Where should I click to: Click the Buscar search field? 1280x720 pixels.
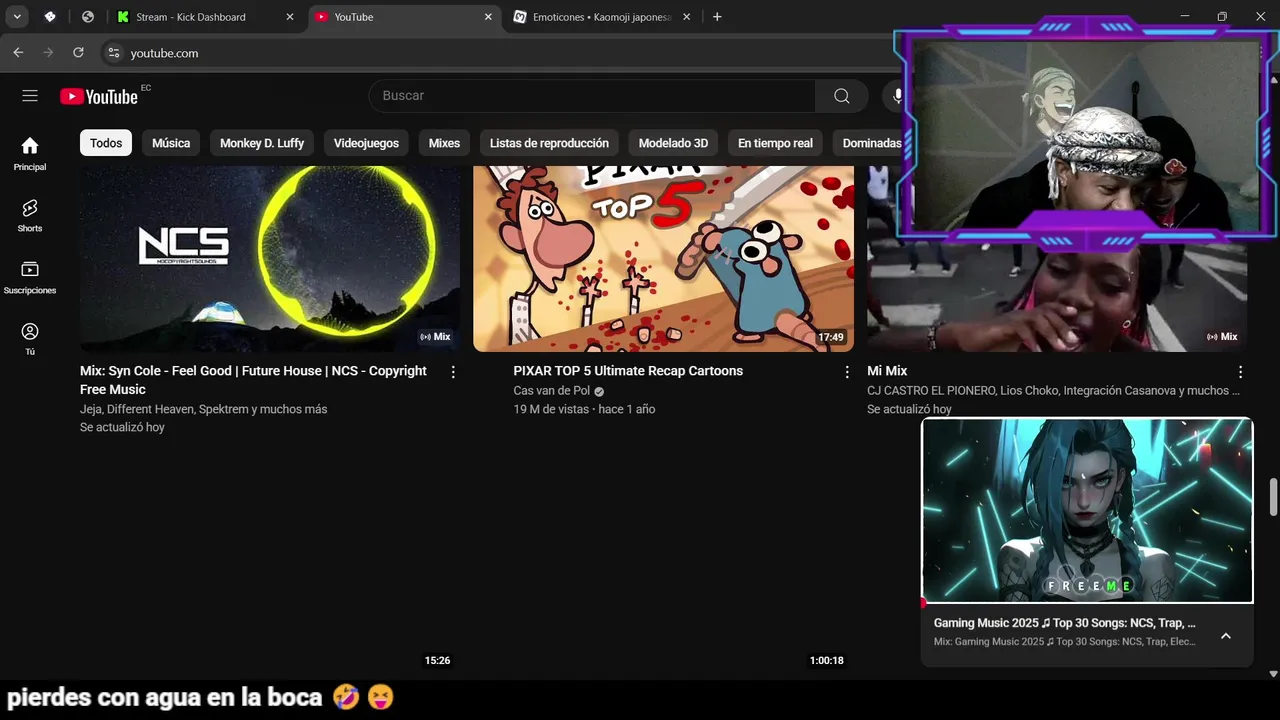click(592, 96)
